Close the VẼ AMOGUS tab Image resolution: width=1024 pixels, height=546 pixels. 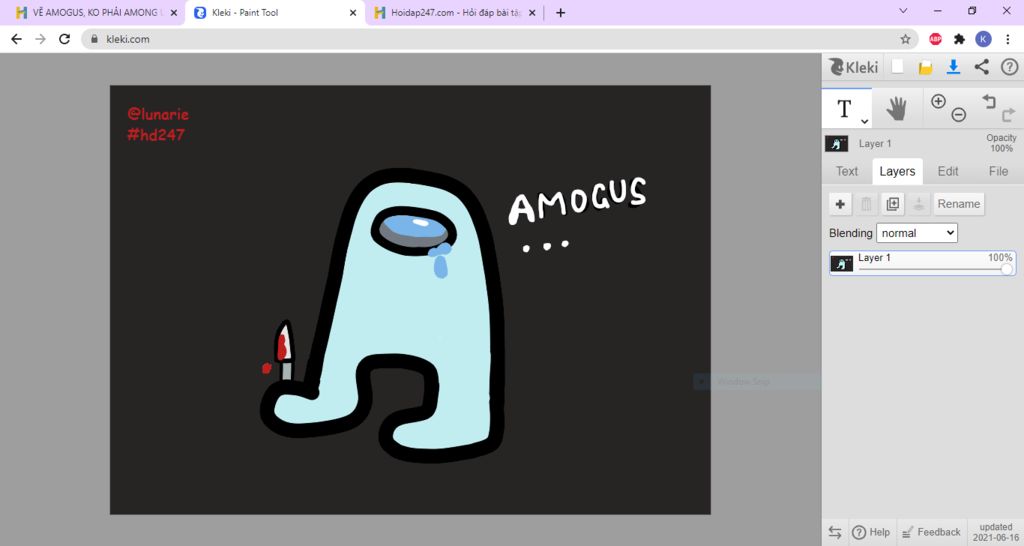coord(174,12)
